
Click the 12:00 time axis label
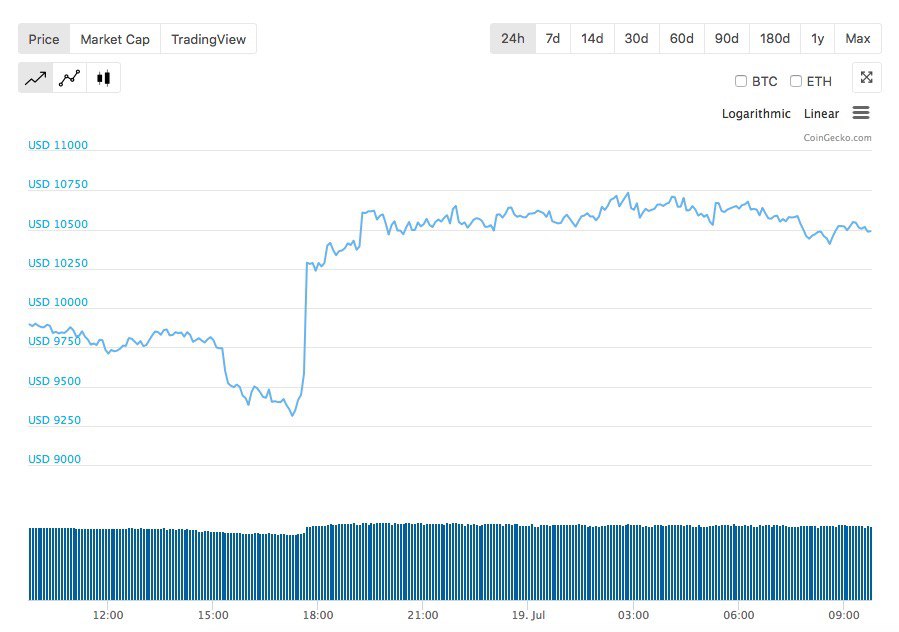108,615
